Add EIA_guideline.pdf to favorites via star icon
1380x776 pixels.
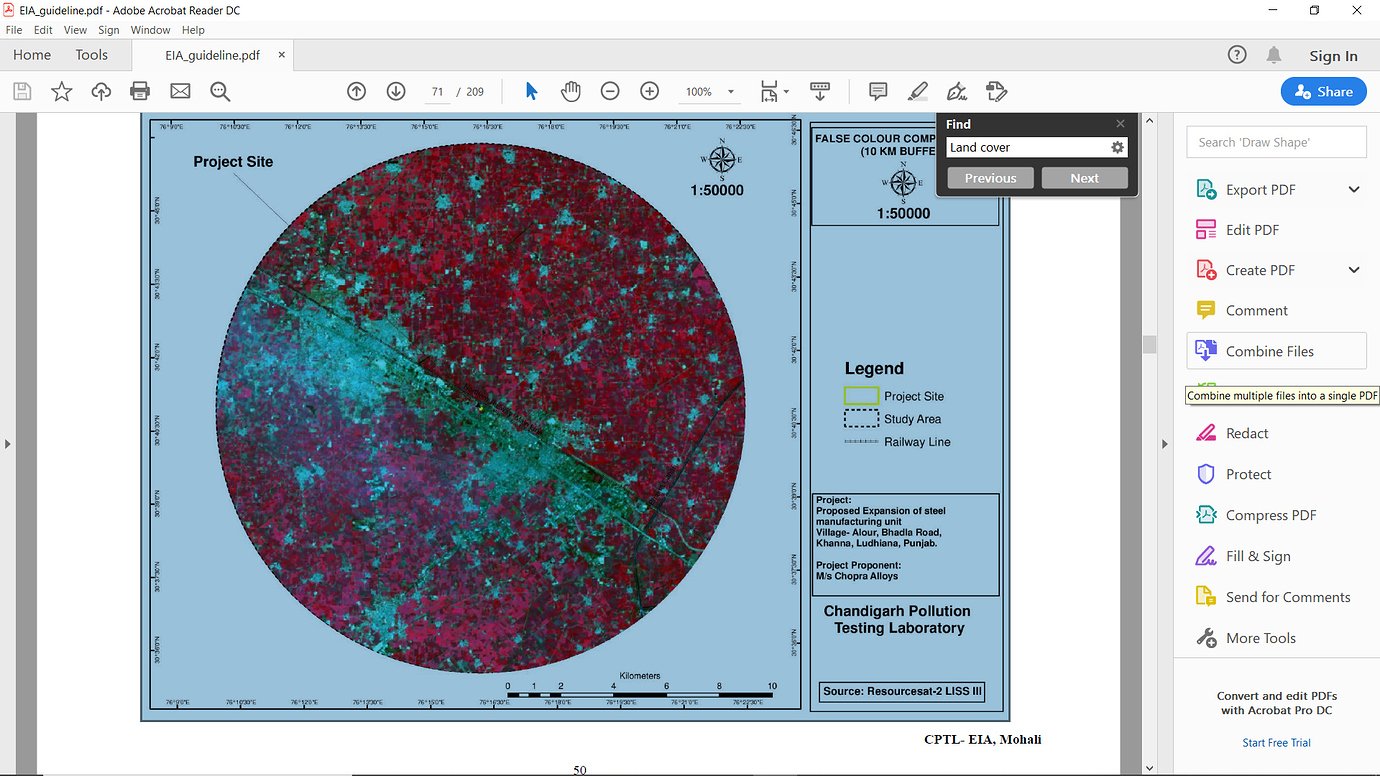pos(61,91)
